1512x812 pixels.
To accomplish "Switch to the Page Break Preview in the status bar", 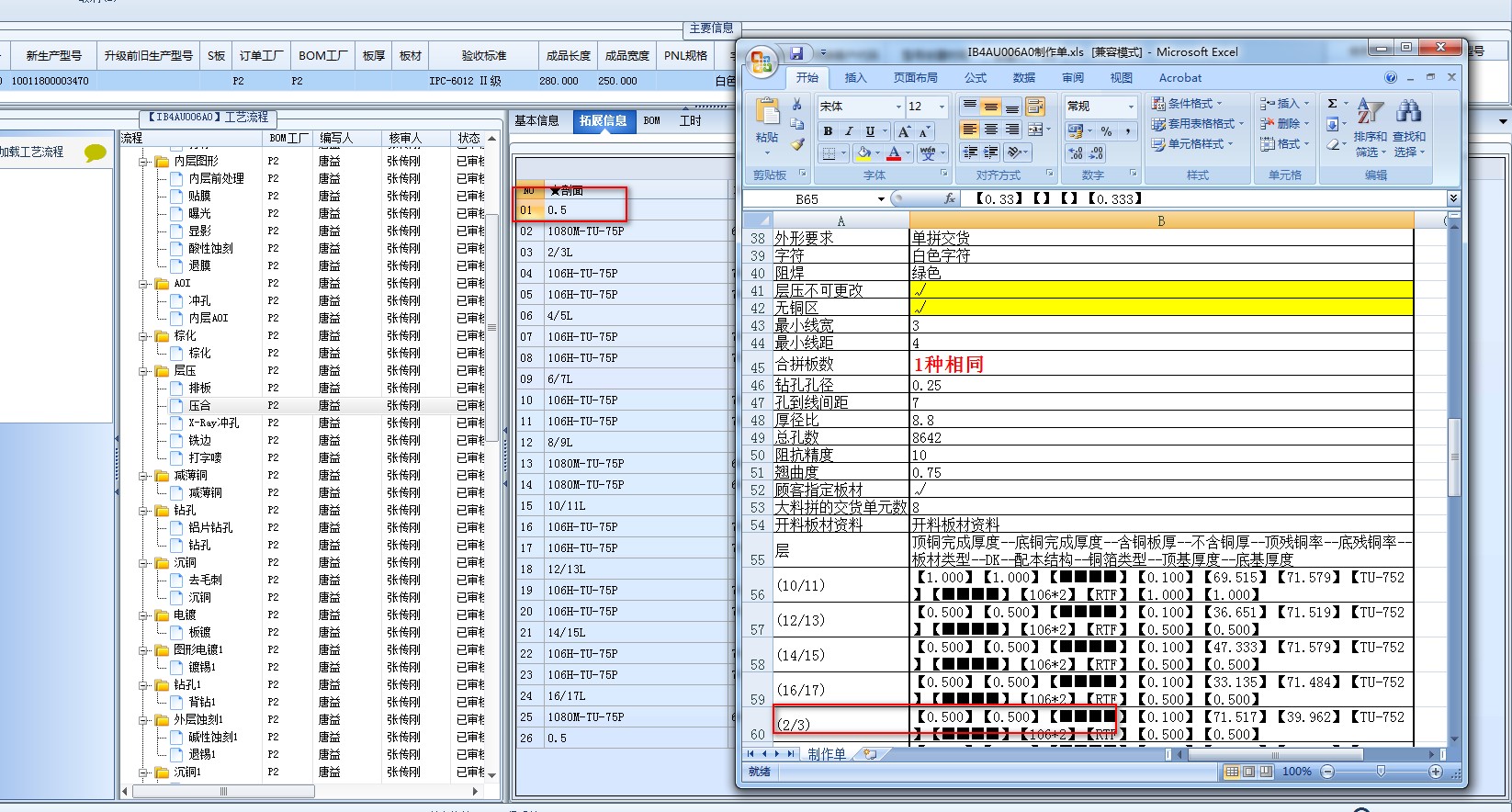I will pos(1265,772).
